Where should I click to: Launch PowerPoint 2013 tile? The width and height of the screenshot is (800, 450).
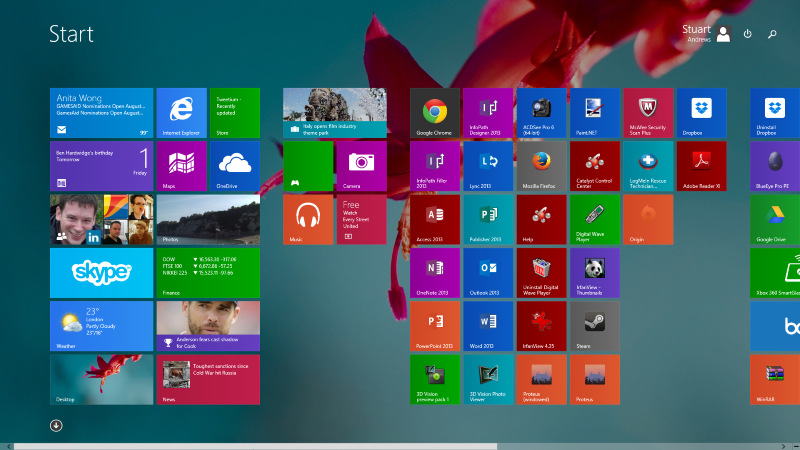point(435,326)
